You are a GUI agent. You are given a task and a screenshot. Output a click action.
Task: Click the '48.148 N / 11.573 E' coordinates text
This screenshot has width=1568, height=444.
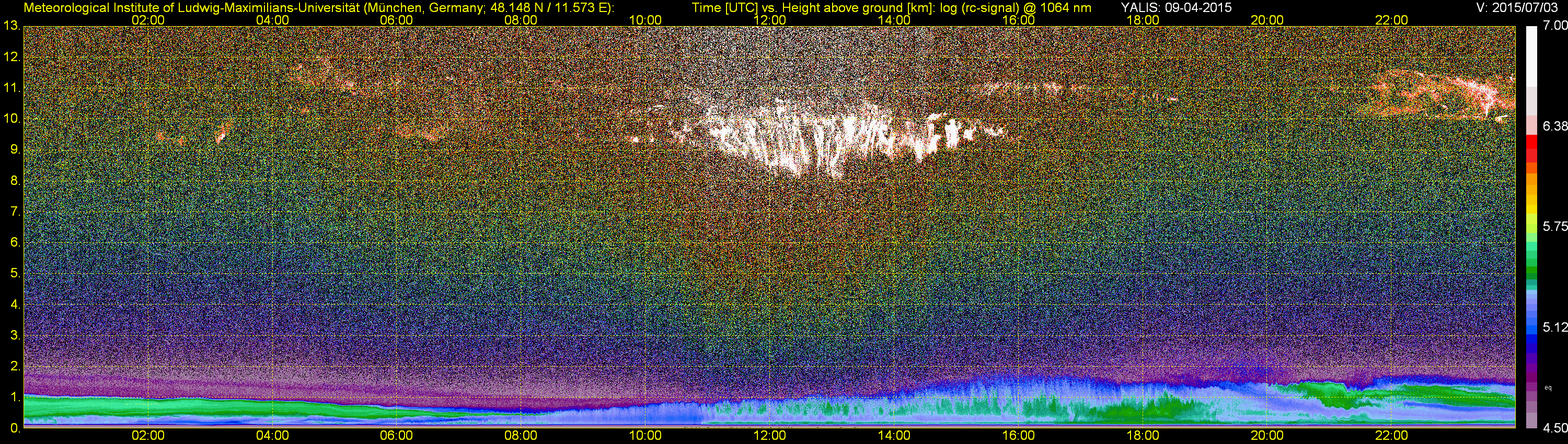pyautogui.click(x=549, y=7)
